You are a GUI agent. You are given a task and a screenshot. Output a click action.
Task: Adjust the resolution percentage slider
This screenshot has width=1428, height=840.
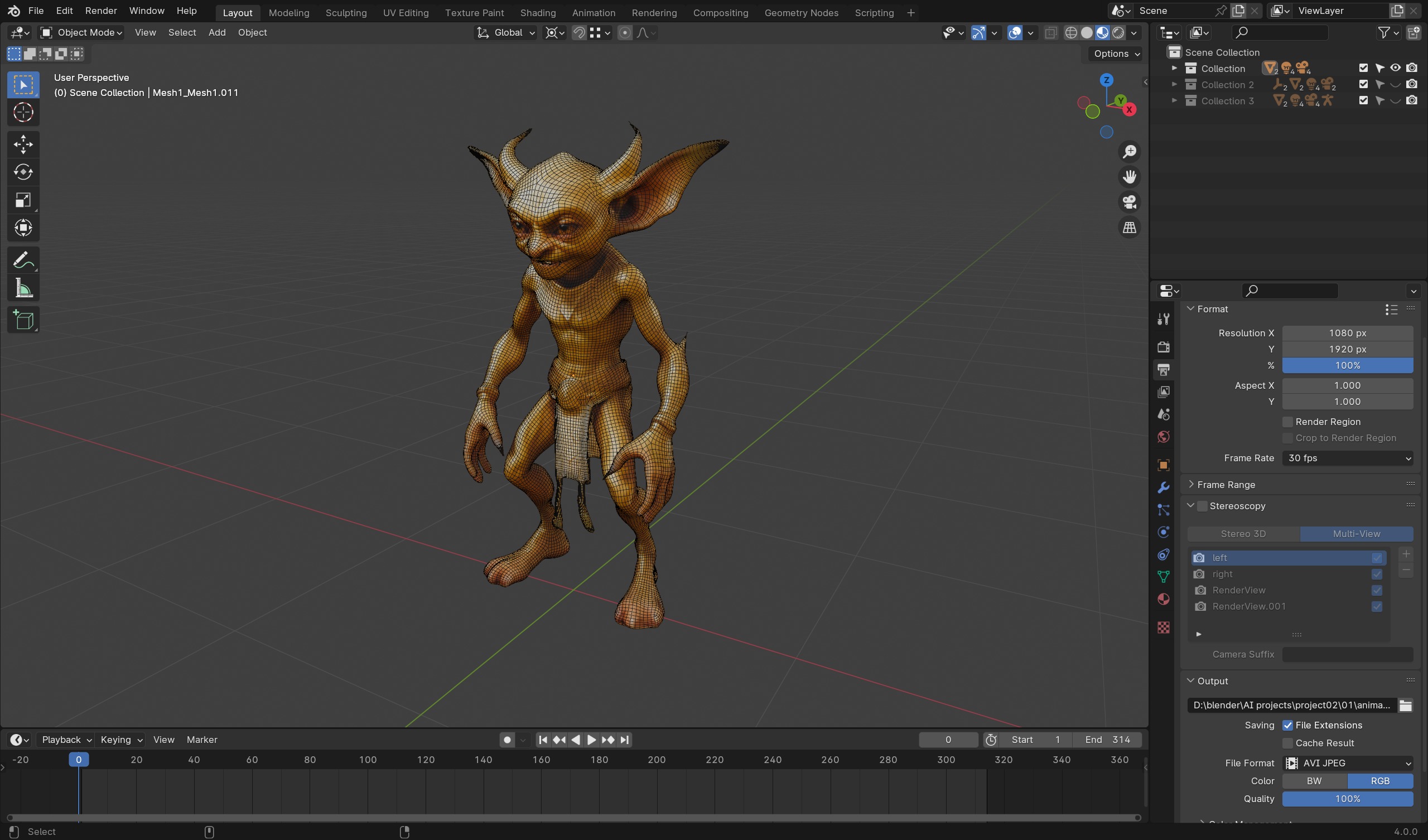pyautogui.click(x=1348, y=365)
